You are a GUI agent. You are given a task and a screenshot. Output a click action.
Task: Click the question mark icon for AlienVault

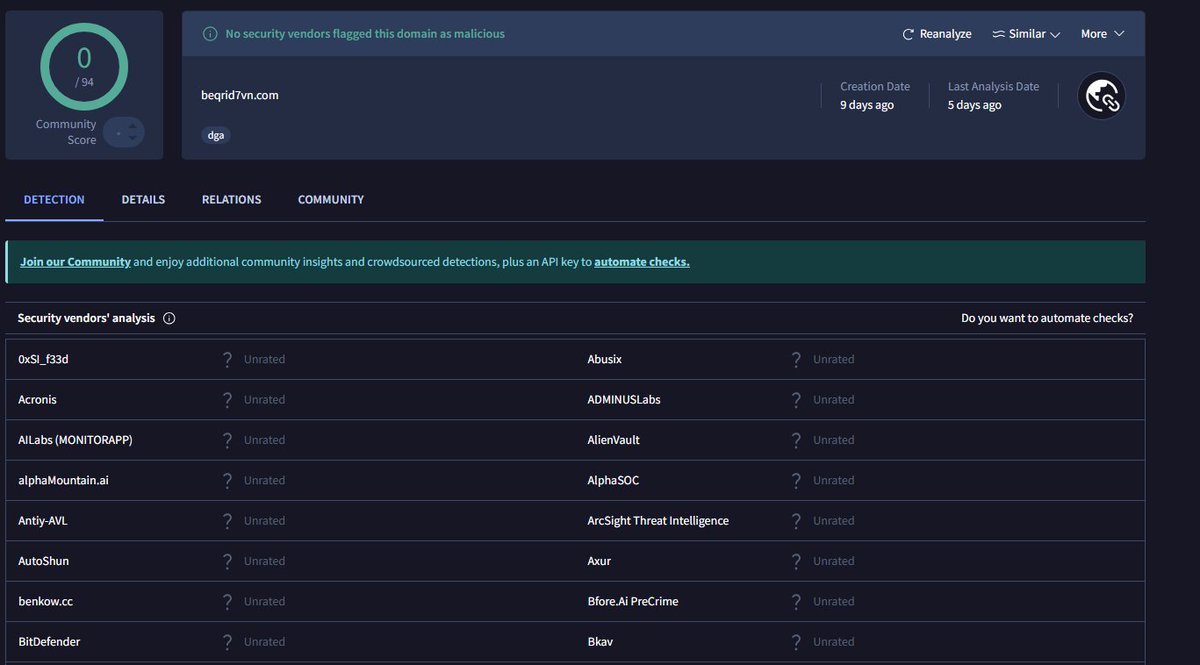pos(797,440)
